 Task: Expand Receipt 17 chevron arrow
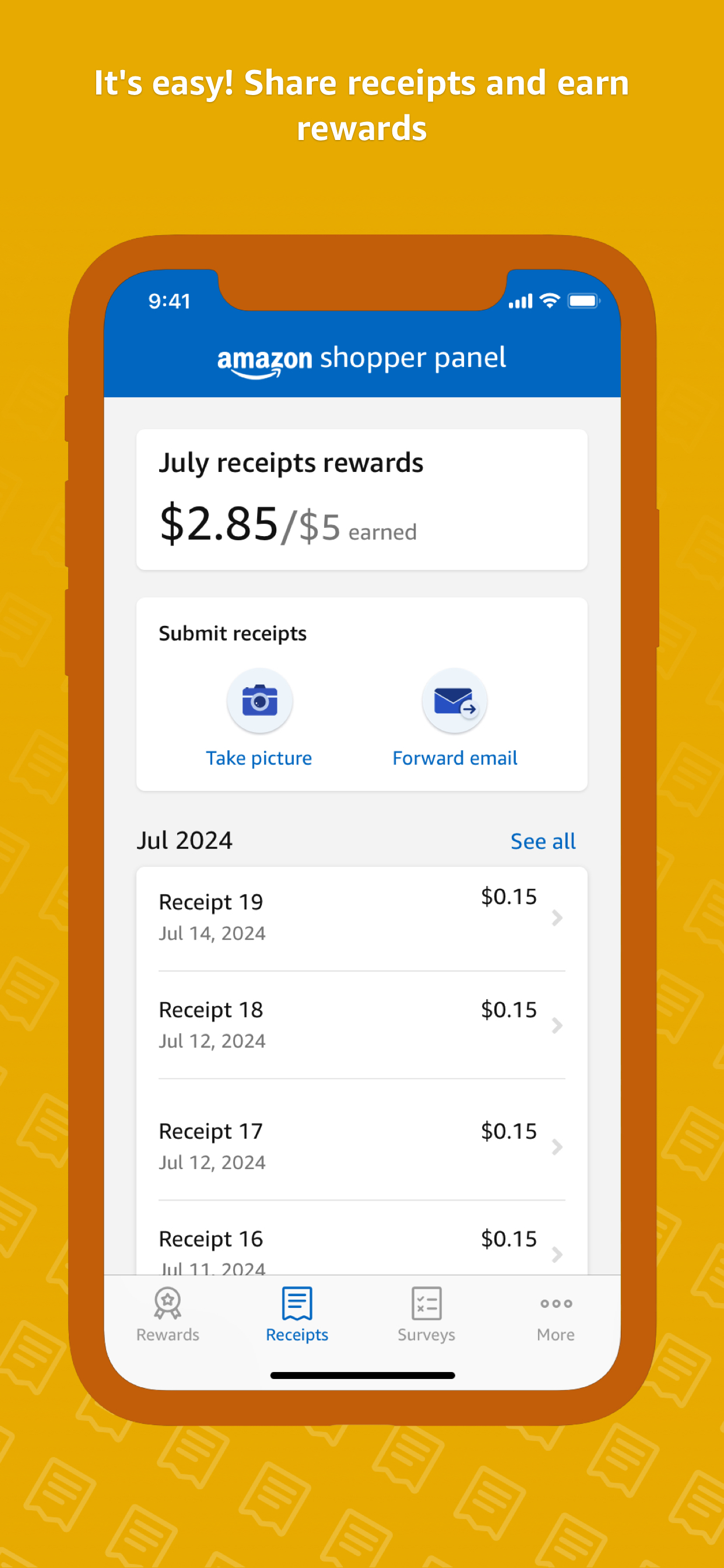click(x=556, y=1147)
